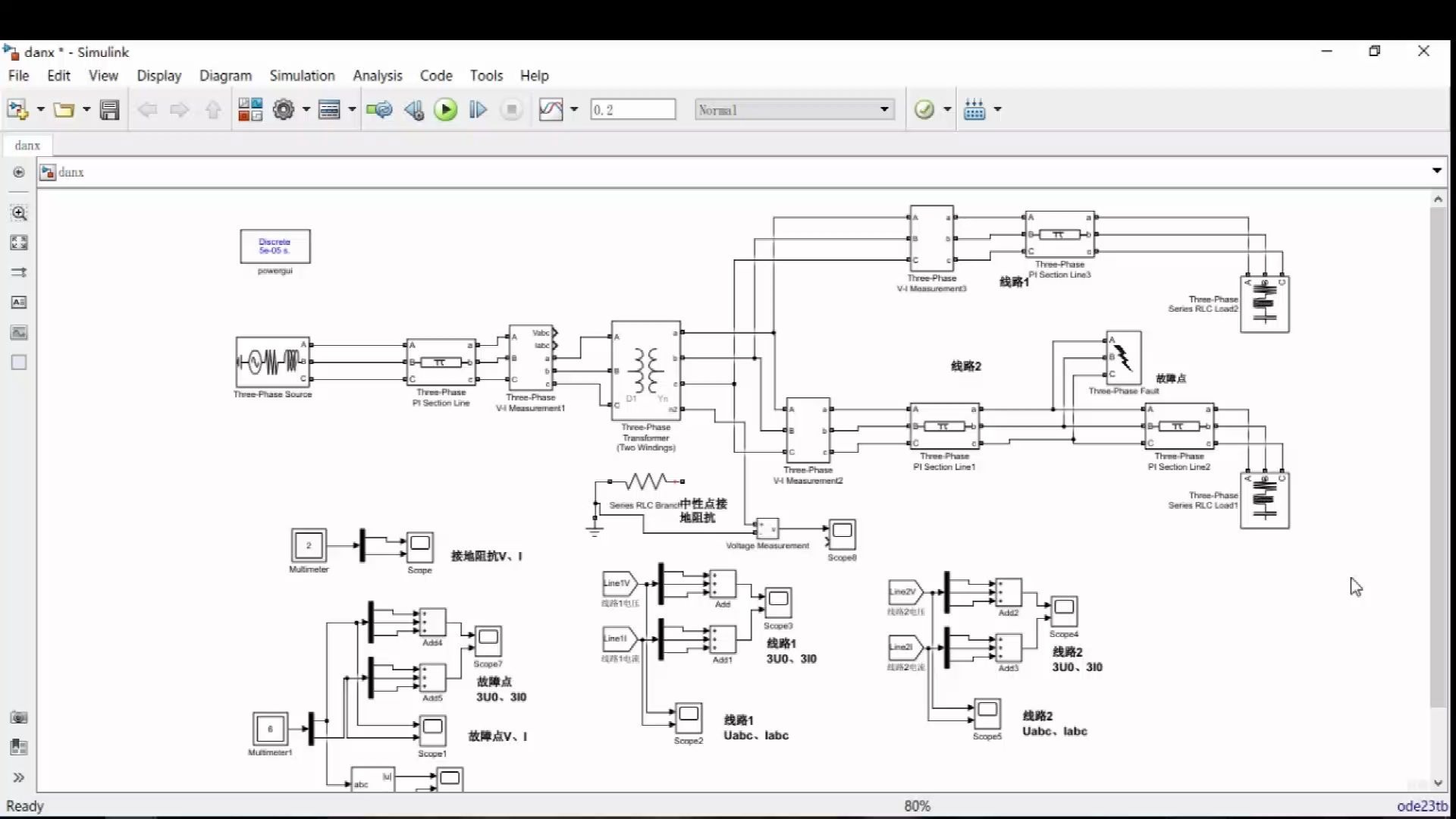Toggle Sample Time display palette icon
Image resolution: width=1456 pixels, height=819 pixels.
click(x=19, y=272)
